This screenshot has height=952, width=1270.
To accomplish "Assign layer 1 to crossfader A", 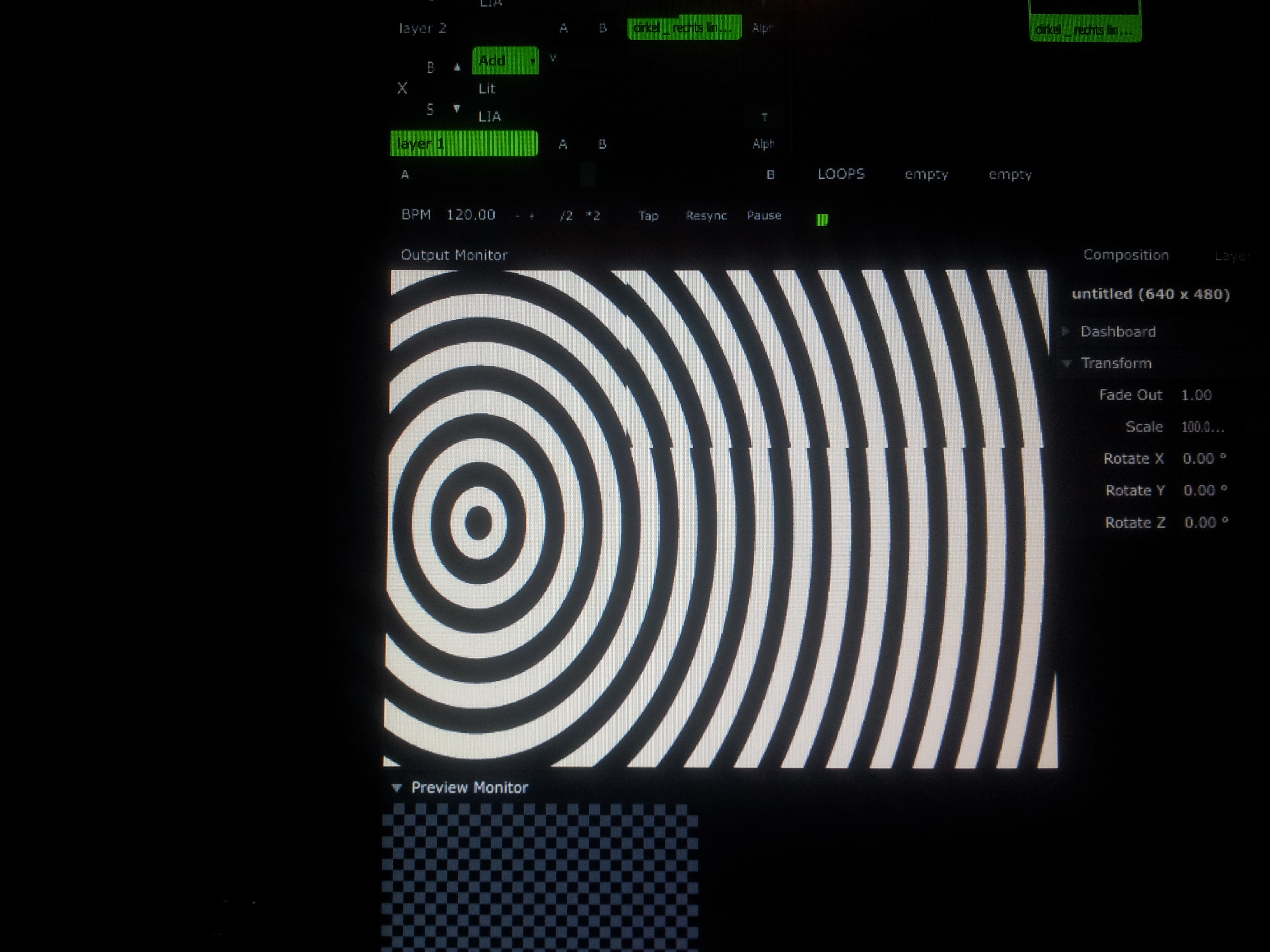I will 563,144.
